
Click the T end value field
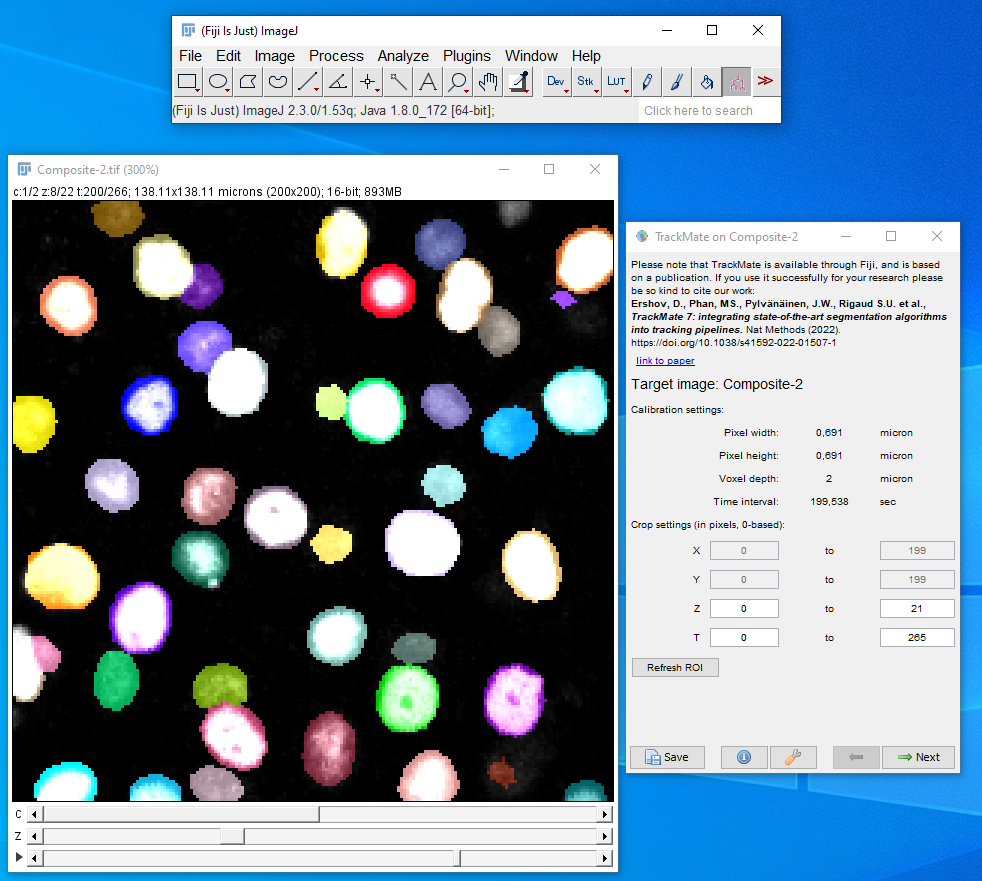coord(916,637)
